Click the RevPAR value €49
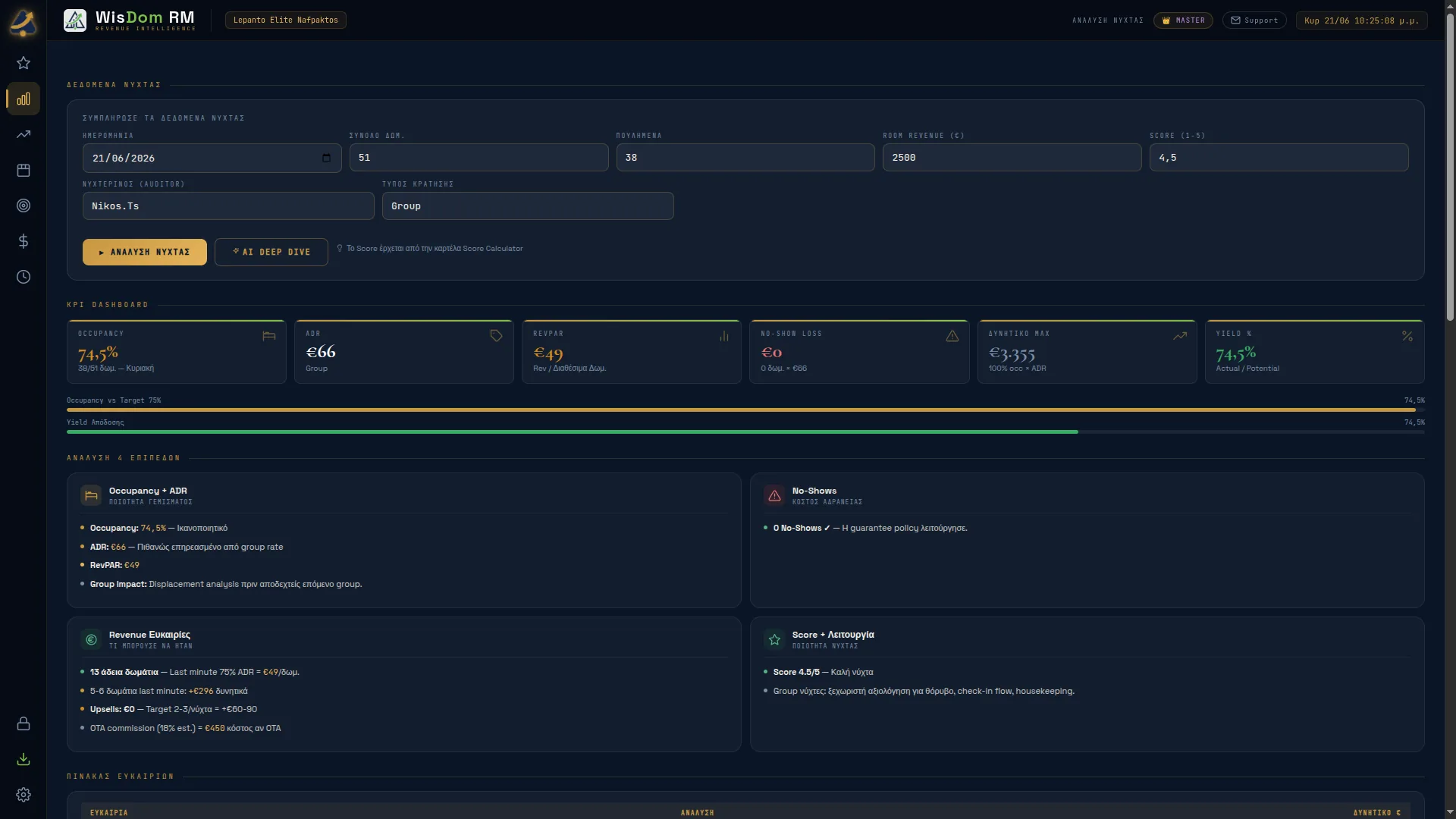Viewport: 1456px width, 819px height. (548, 353)
